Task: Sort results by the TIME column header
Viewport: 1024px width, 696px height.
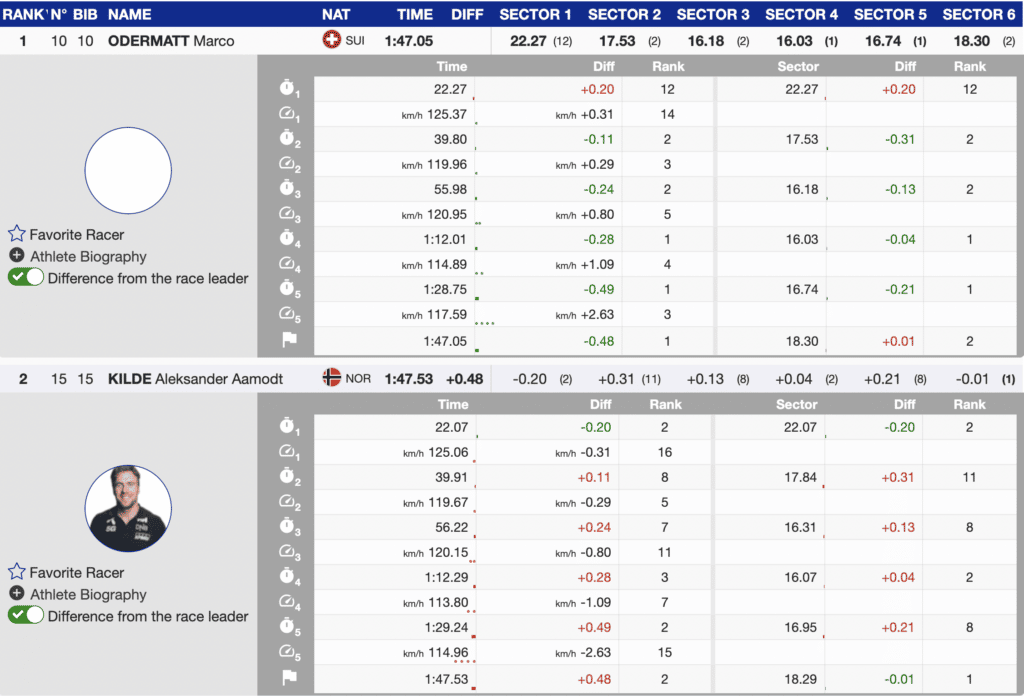Action: click(414, 14)
